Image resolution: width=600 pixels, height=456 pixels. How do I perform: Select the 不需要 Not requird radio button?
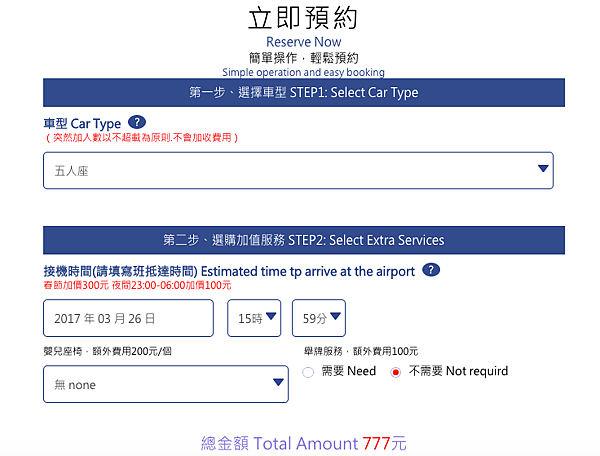coord(396,372)
